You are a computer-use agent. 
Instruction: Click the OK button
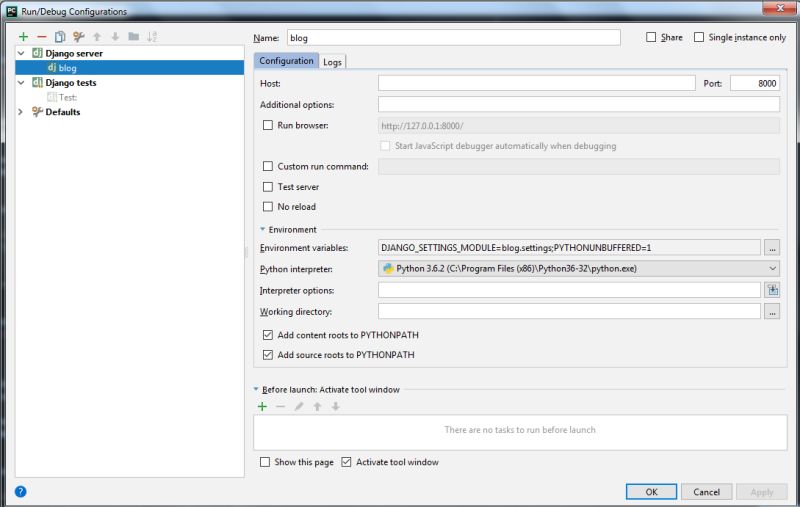click(652, 492)
